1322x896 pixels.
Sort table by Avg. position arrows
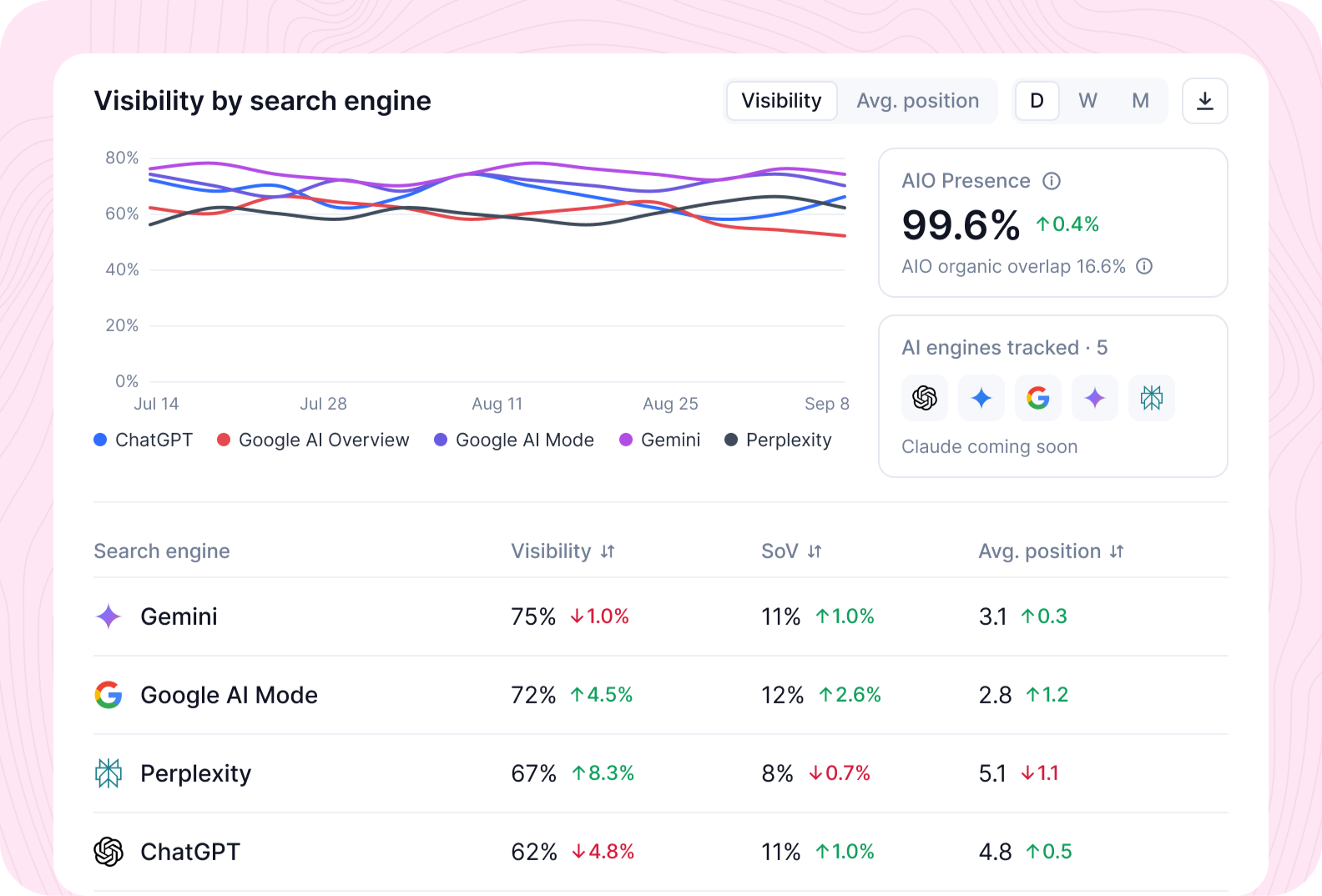(x=1117, y=551)
